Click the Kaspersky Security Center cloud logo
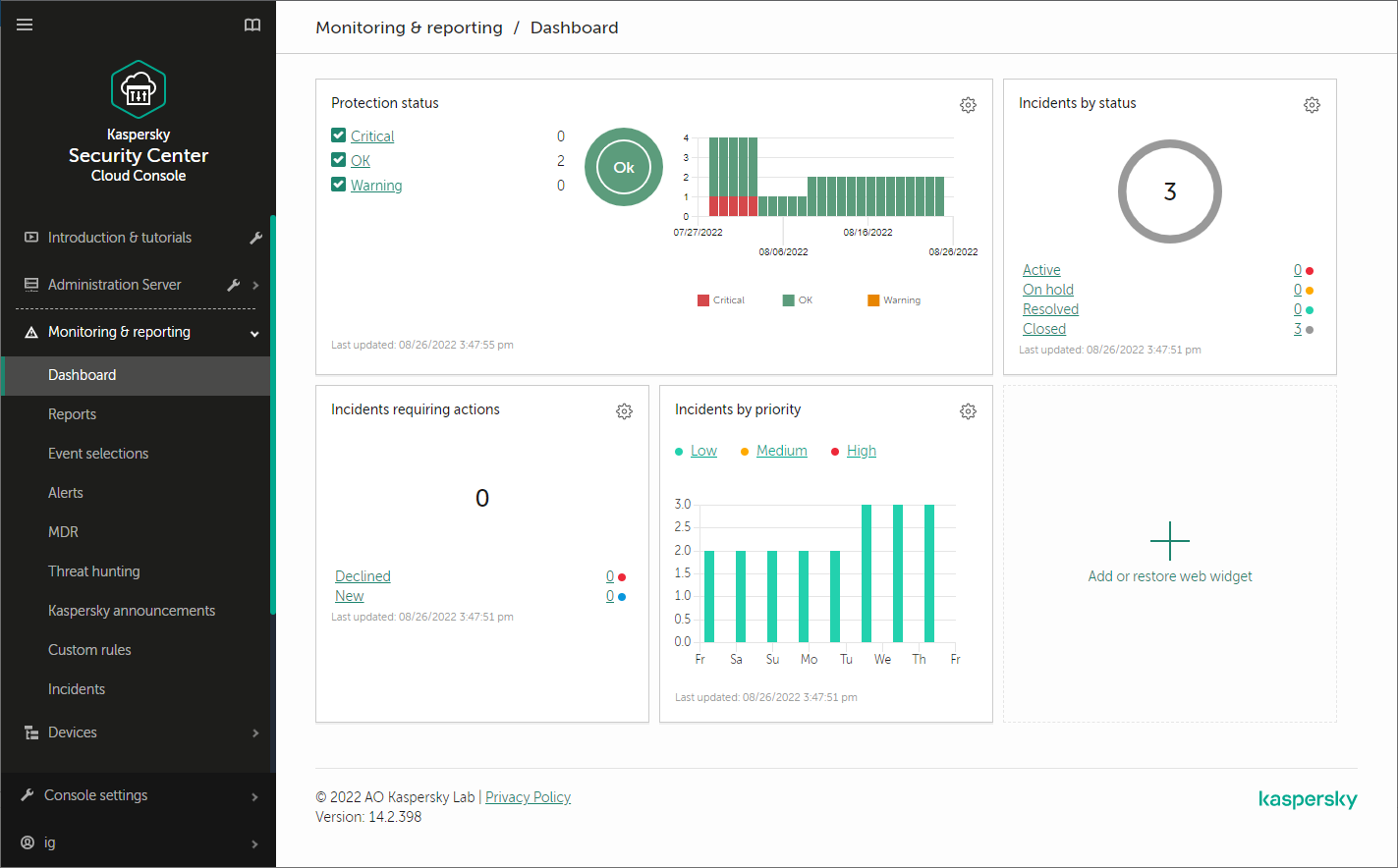This screenshot has height=868, width=1398. coord(138,88)
